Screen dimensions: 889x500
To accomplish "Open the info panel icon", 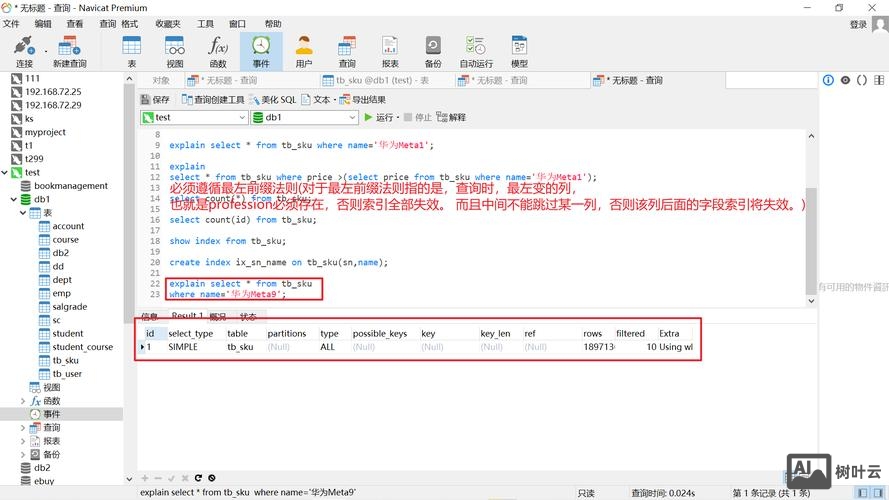I will pos(828,80).
